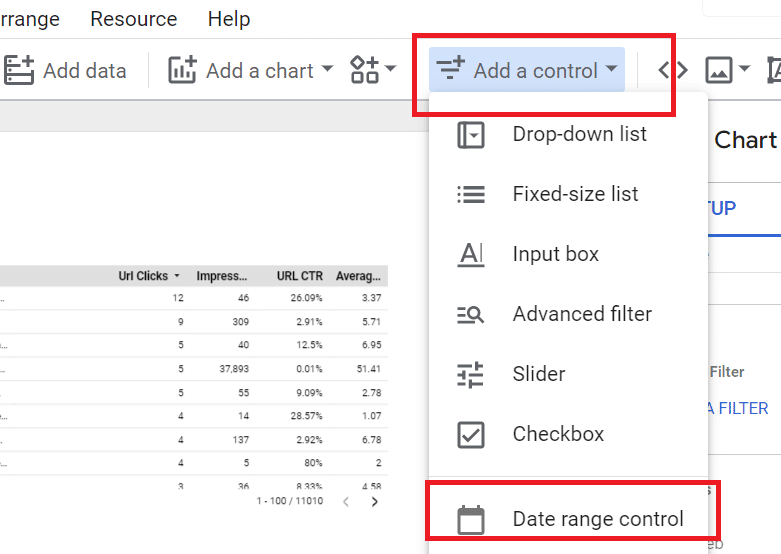Open the image insert dropdown

point(727,71)
